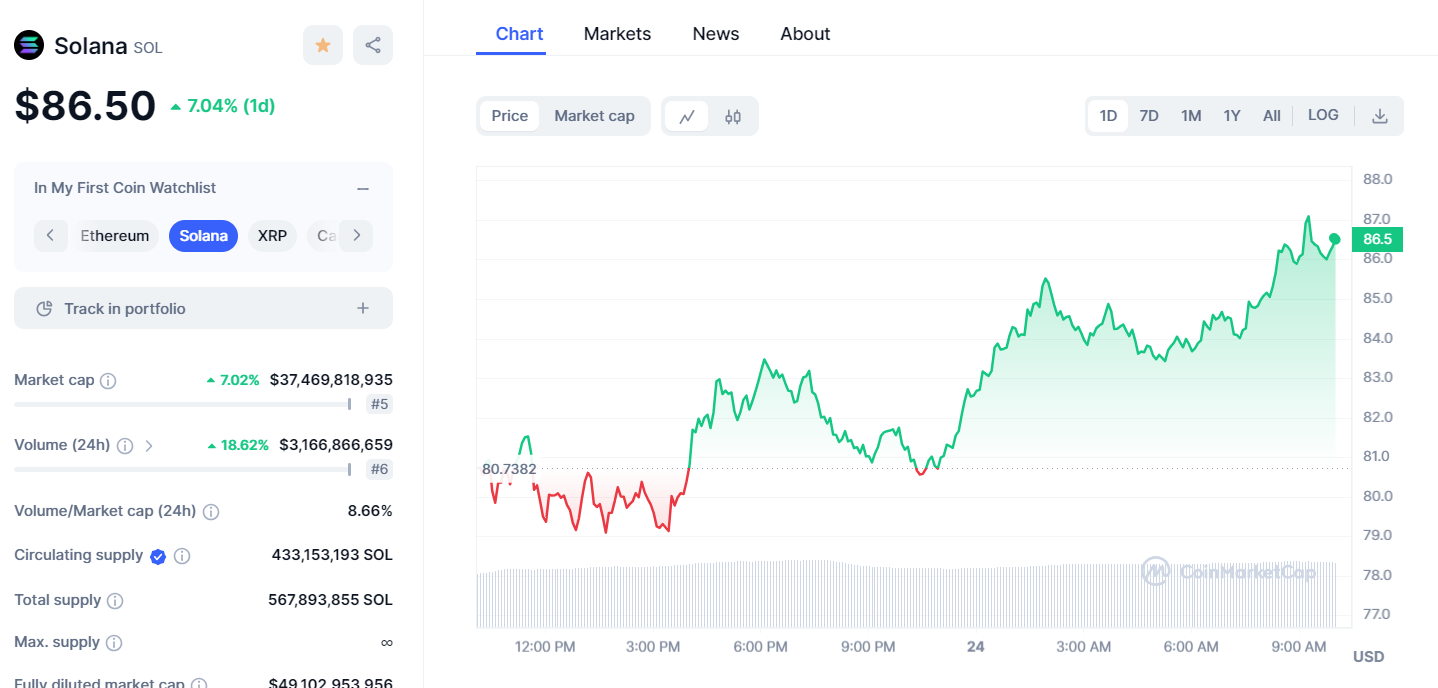
Task: Click the #6 volume rank badge
Action: tap(379, 469)
